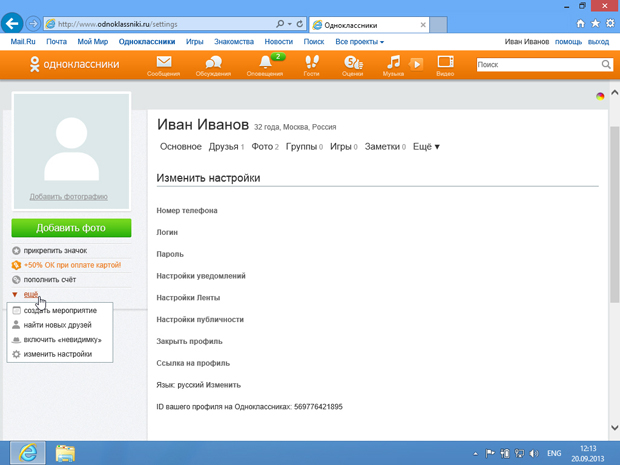
Task: Click the orange music play button
Action: [x=416, y=64]
